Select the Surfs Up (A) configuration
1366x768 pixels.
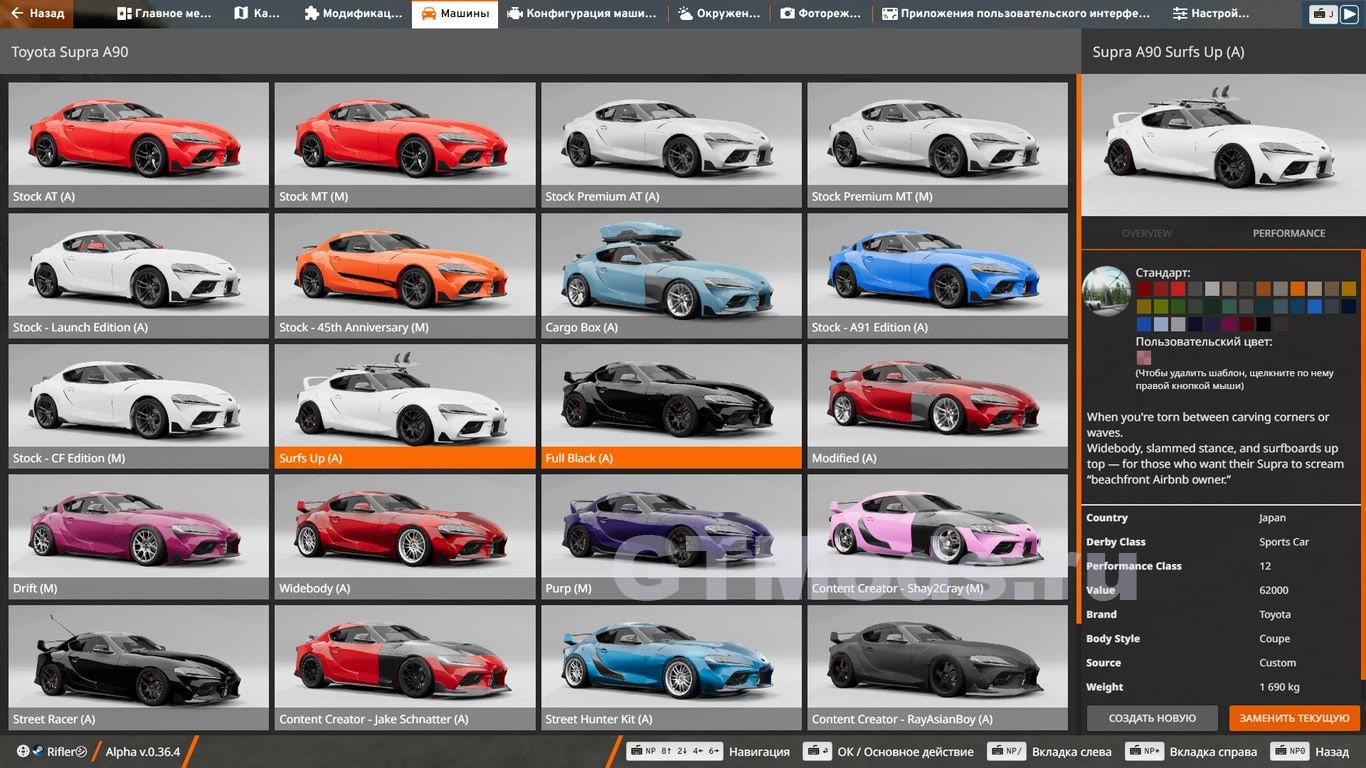coord(405,406)
